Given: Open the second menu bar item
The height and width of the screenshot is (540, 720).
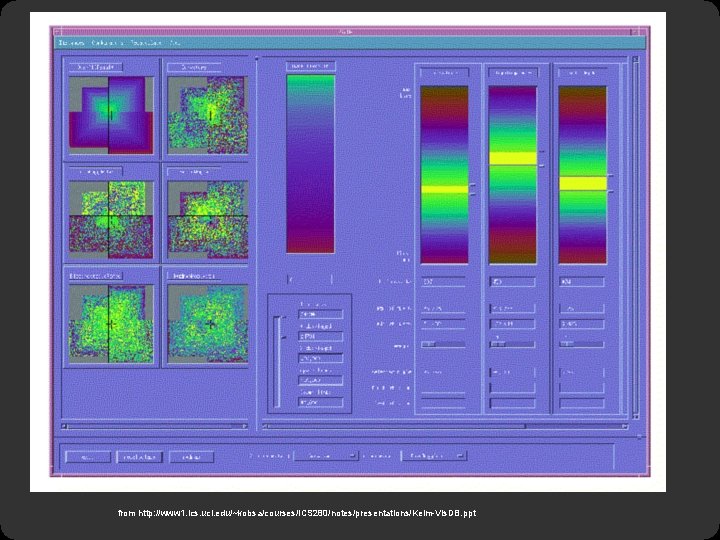Looking at the screenshot, I should (107, 43).
